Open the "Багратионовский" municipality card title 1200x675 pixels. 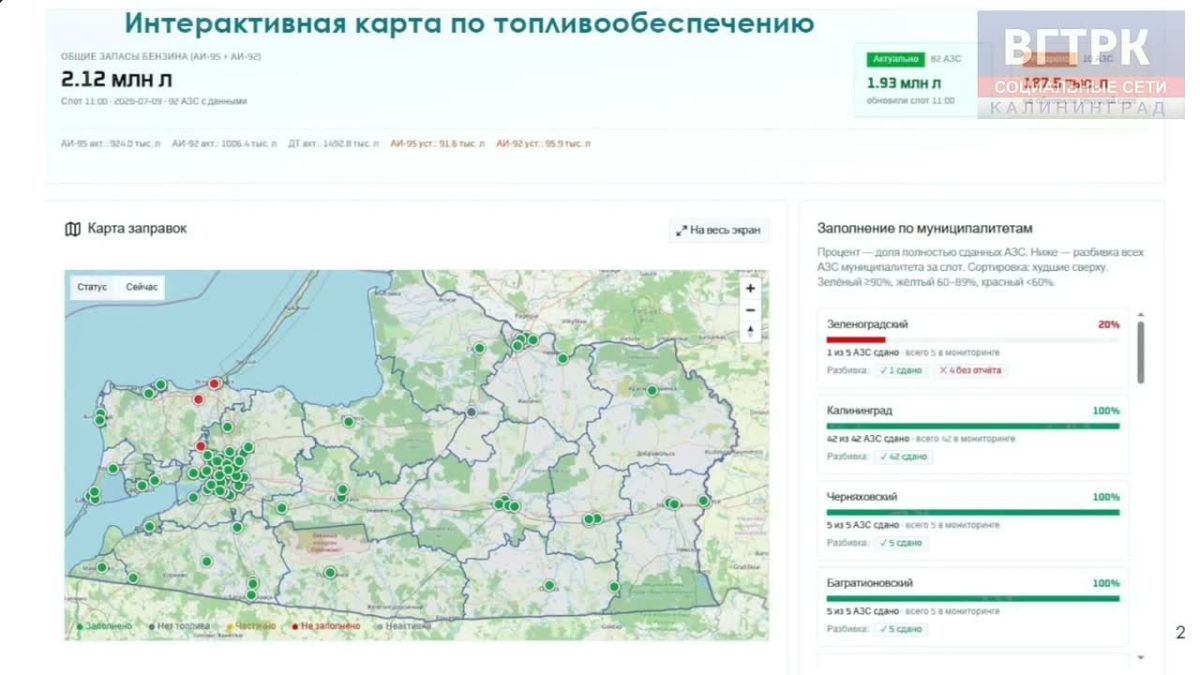coord(870,583)
